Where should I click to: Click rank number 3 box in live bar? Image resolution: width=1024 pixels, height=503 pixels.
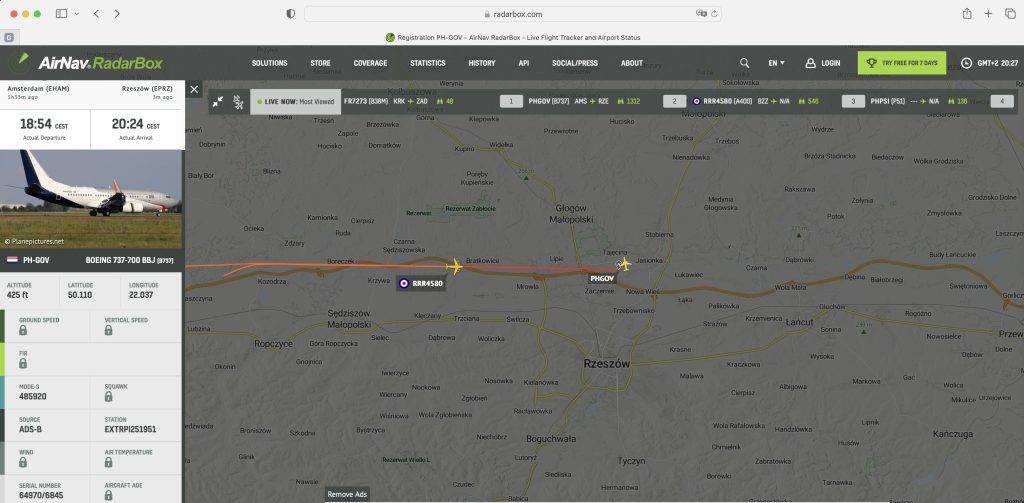(853, 101)
